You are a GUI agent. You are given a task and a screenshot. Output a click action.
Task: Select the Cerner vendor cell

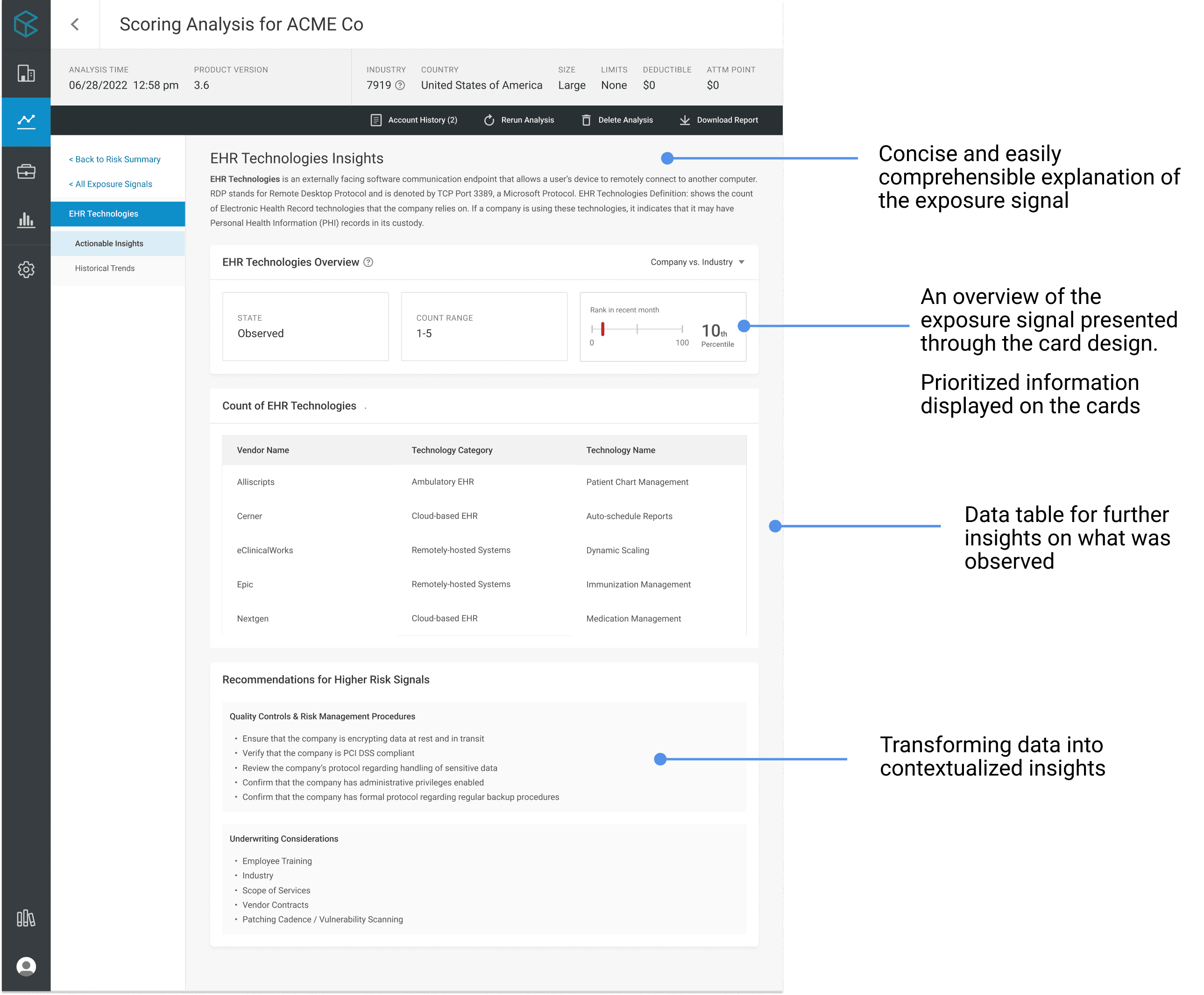tap(249, 516)
